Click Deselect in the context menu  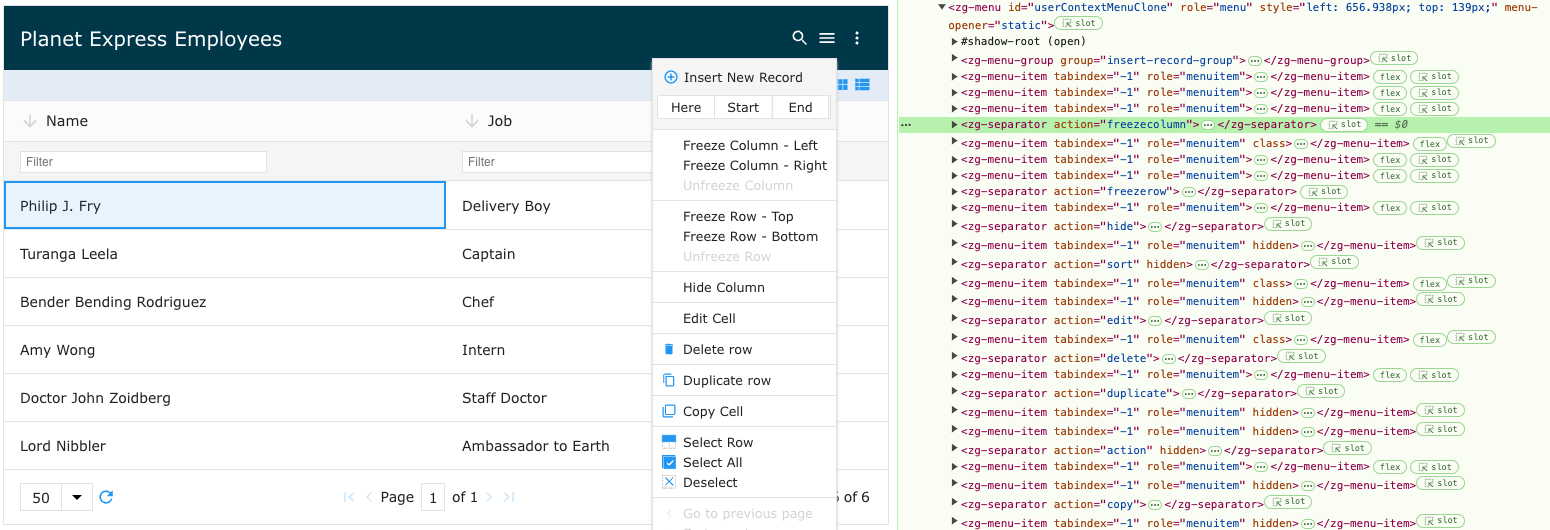[x=710, y=483]
